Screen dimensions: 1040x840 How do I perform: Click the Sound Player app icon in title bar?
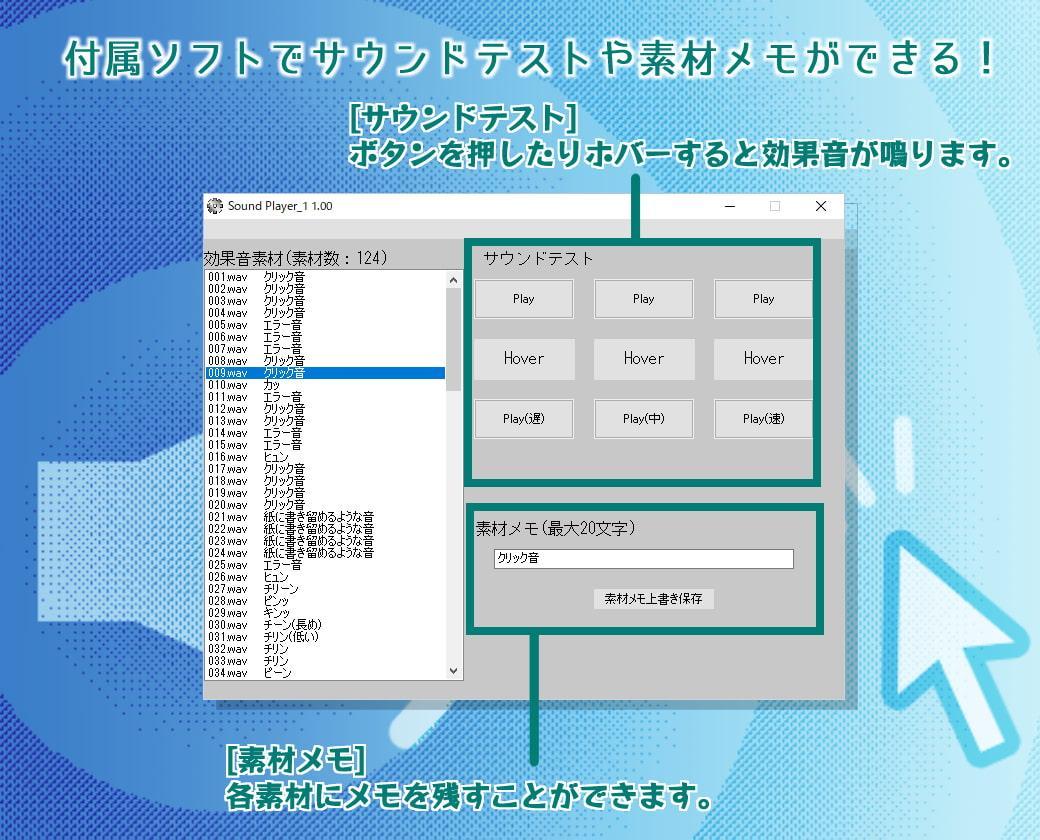[215, 206]
